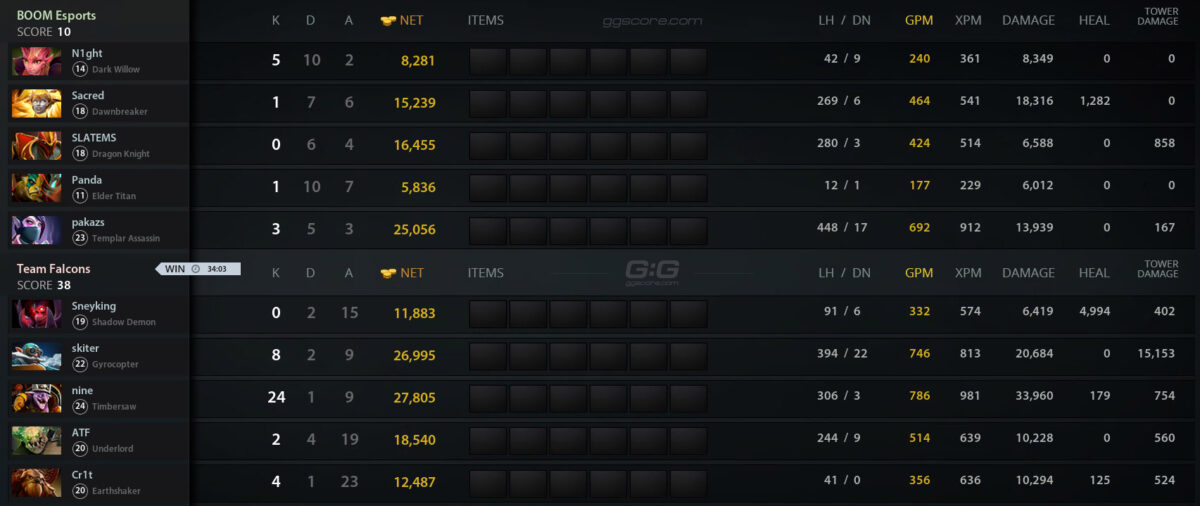Click Sneyking's Shadow Demon hero portrait
The width and height of the screenshot is (1200, 506).
(x=36, y=314)
